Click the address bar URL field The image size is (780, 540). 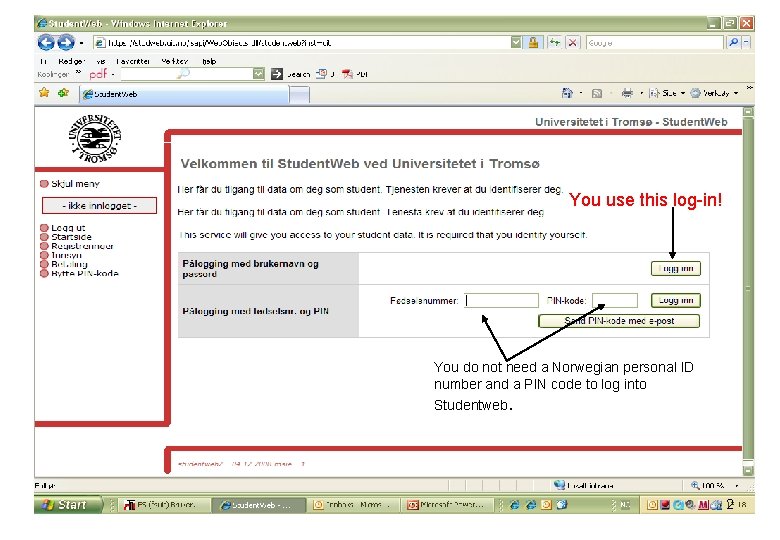click(301, 43)
